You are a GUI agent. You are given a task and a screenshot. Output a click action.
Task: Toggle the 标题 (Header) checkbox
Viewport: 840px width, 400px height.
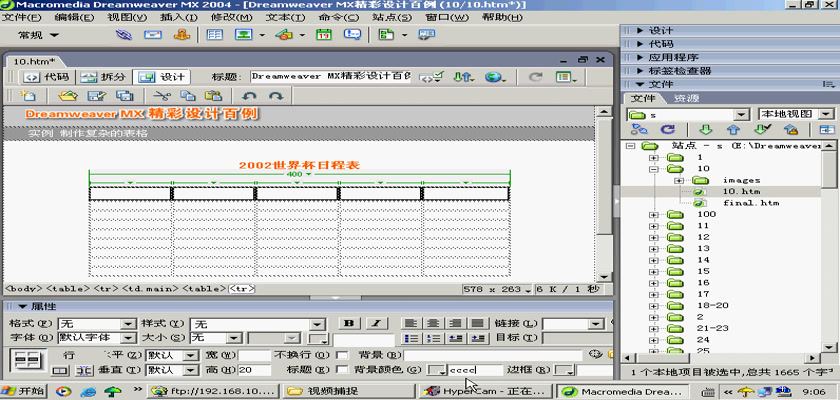tap(341, 369)
